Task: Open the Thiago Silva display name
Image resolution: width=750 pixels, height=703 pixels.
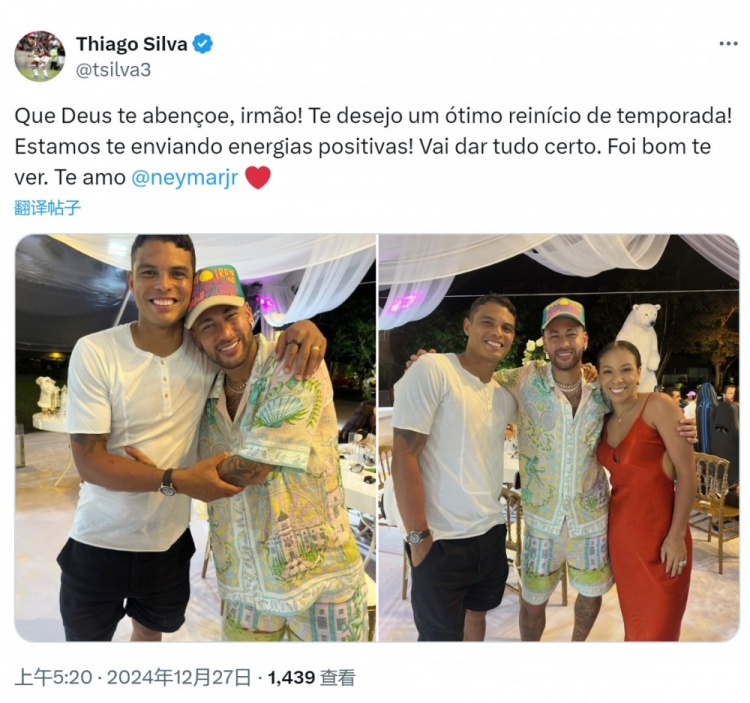Action: 132,44
